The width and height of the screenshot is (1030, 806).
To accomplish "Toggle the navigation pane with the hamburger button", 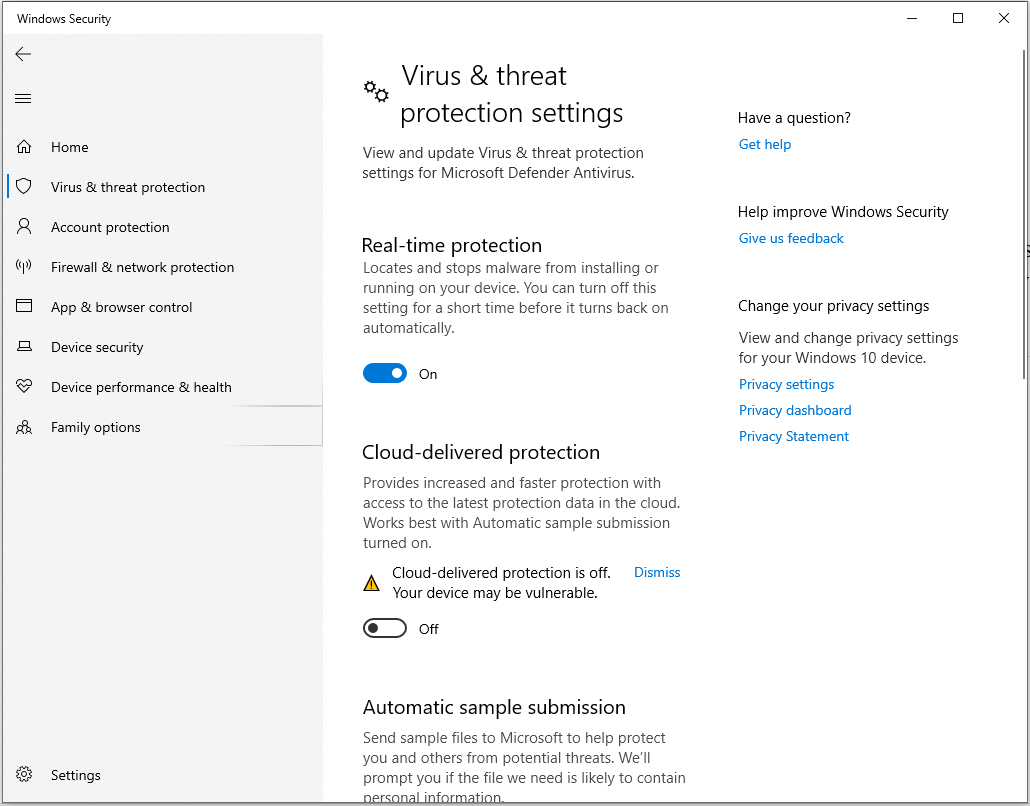I will [23, 97].
